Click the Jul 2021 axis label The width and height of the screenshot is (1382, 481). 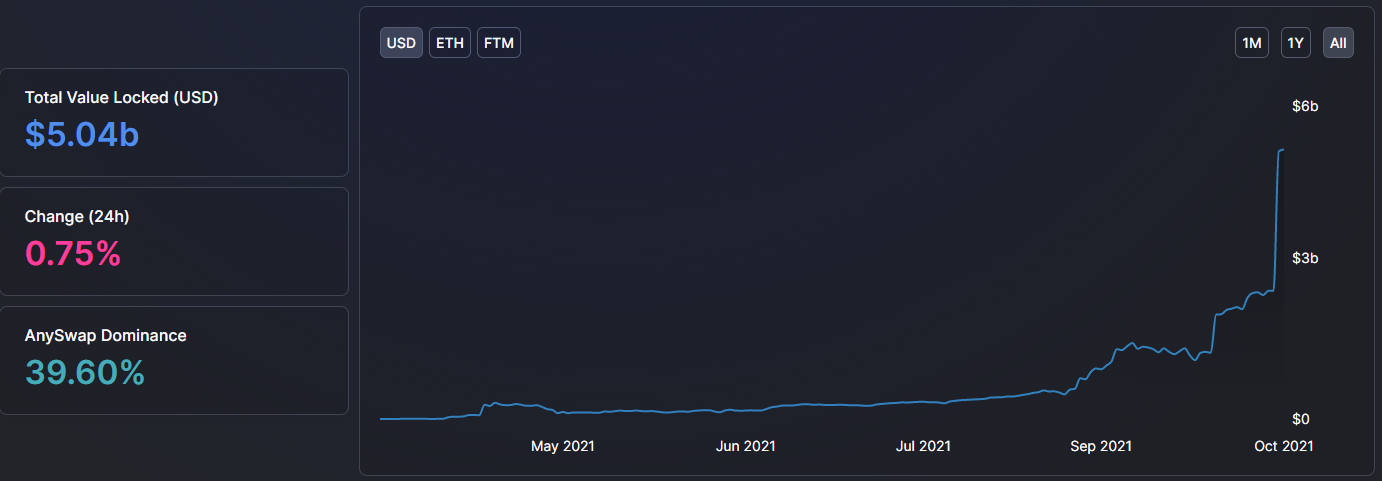pyautogui.click(x=922, y=446)
